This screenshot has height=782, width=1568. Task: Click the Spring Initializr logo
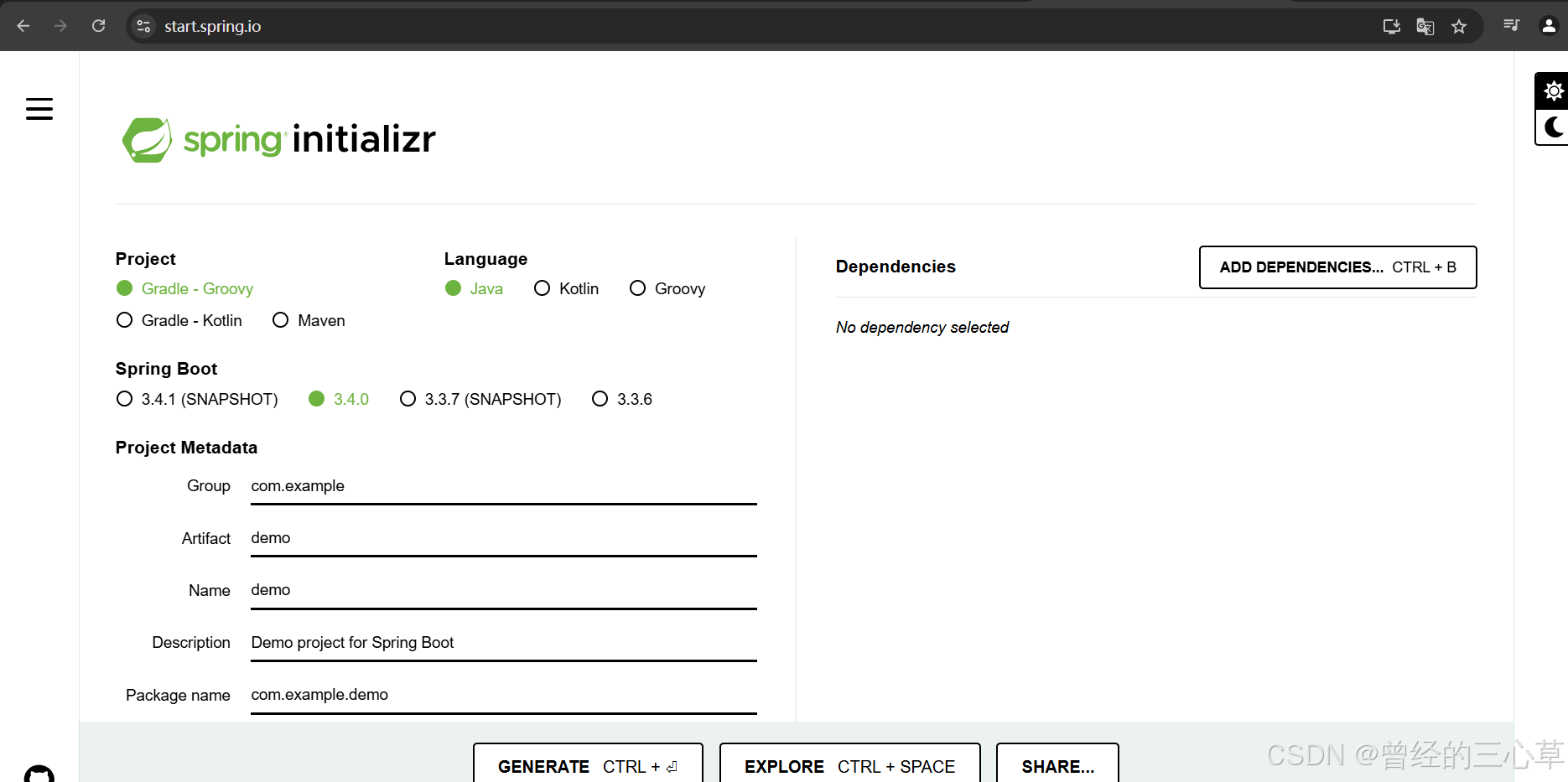tap(279, 139)
